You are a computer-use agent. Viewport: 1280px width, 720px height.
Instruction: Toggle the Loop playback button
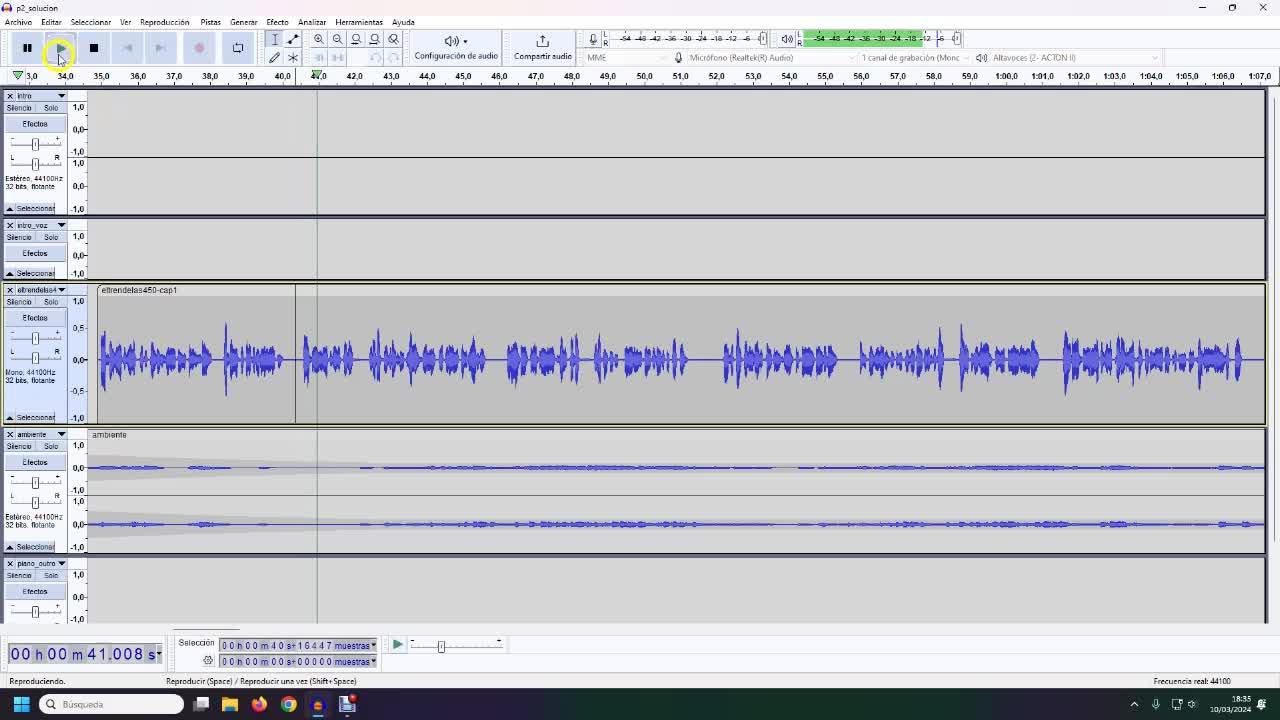point(238,48)
